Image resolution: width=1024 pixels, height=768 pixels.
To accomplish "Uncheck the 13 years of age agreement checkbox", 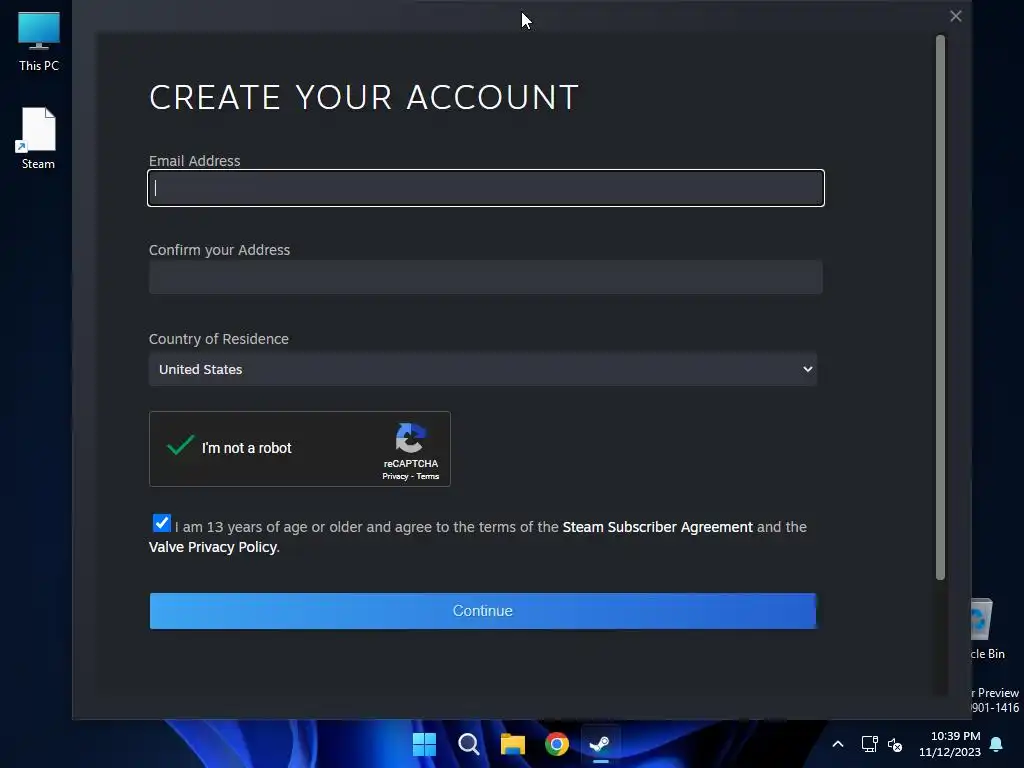I will point(161,523).
